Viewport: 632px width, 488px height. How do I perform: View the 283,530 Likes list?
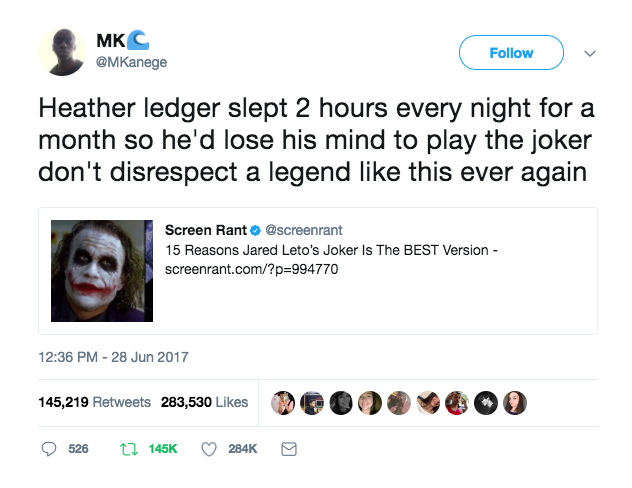coord(203,402)
